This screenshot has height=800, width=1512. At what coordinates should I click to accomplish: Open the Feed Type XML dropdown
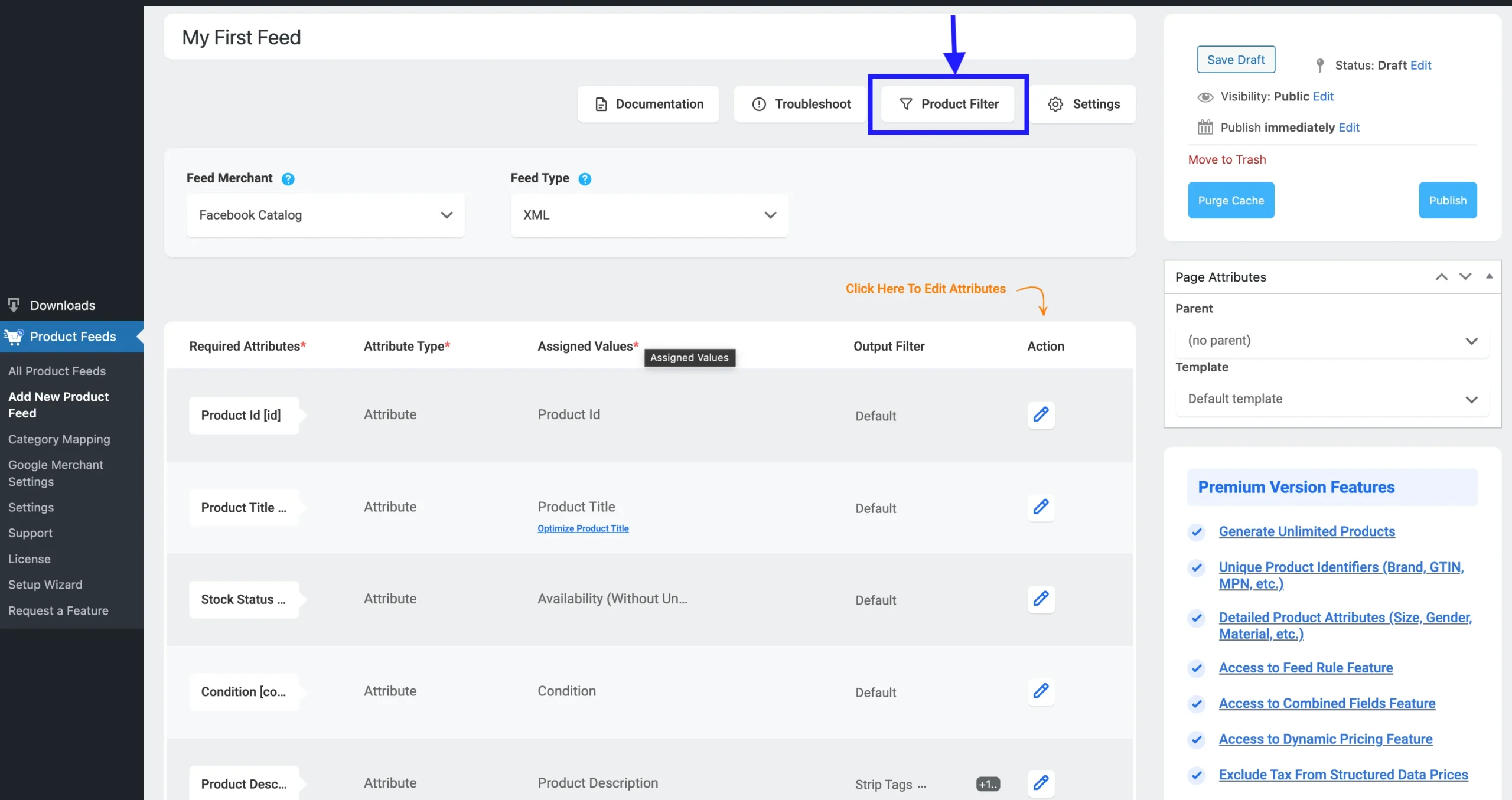pyautogui.click(x=649, y=215)
